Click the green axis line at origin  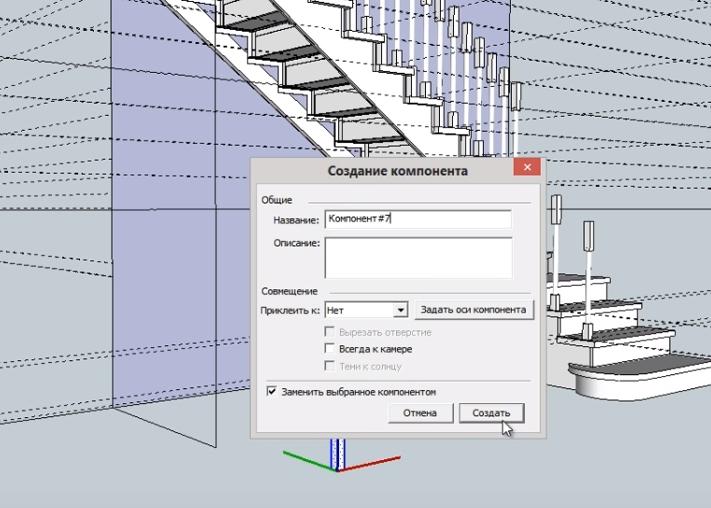(x=305, y=458)
